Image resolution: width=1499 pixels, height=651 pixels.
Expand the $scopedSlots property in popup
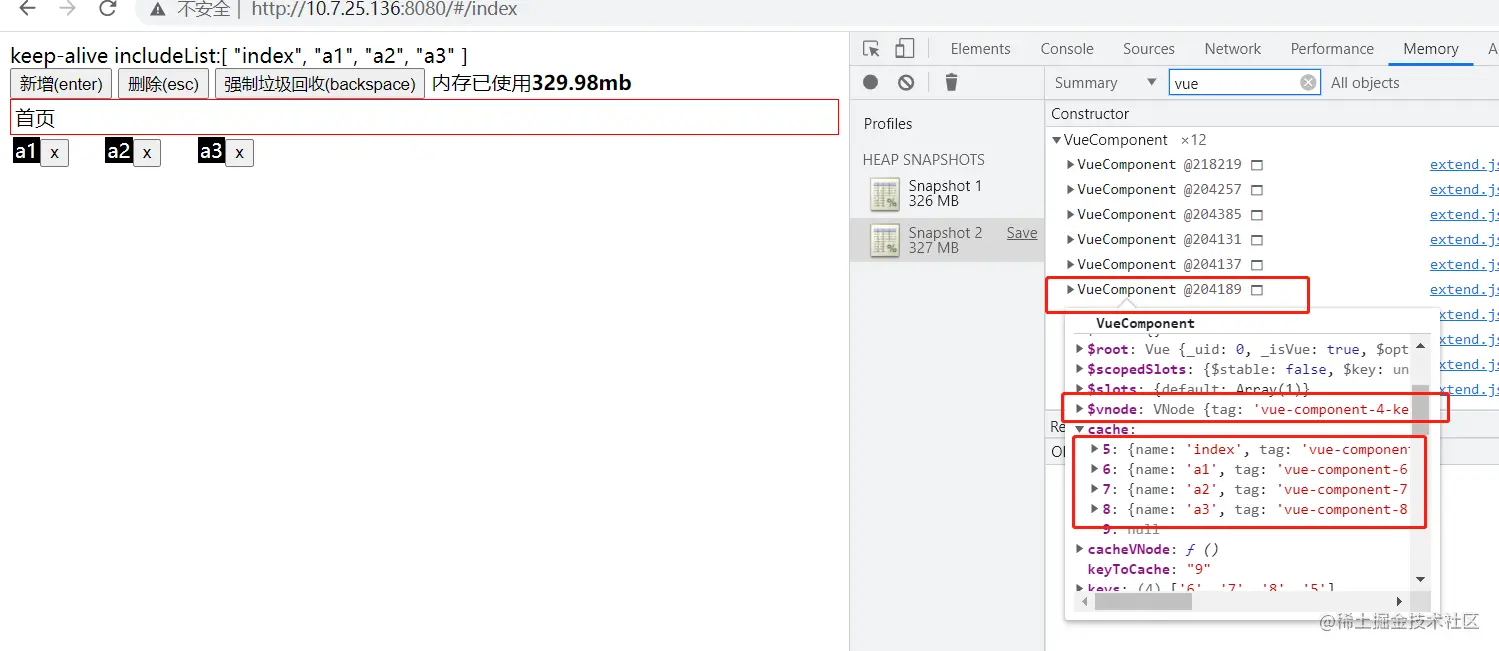[1079, 369]
